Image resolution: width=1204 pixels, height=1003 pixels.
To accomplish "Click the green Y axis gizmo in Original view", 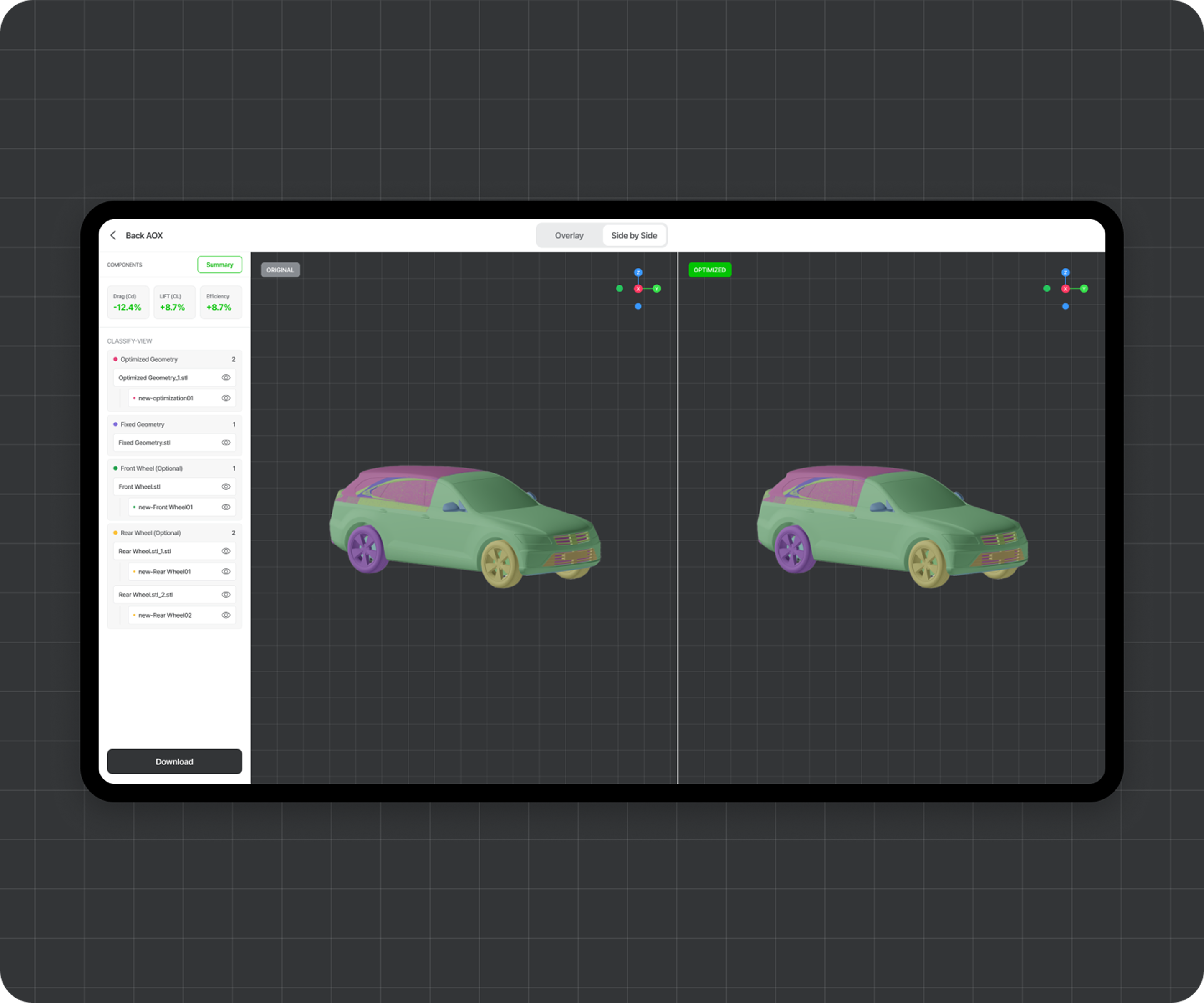I will coord(657,289).
